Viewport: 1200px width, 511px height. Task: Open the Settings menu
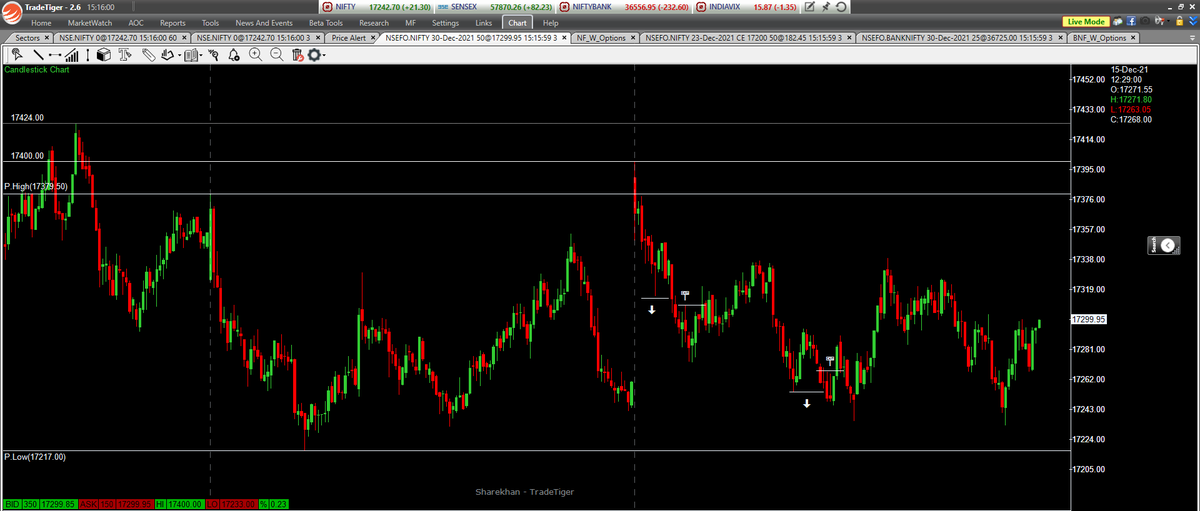tap(445, 22)
